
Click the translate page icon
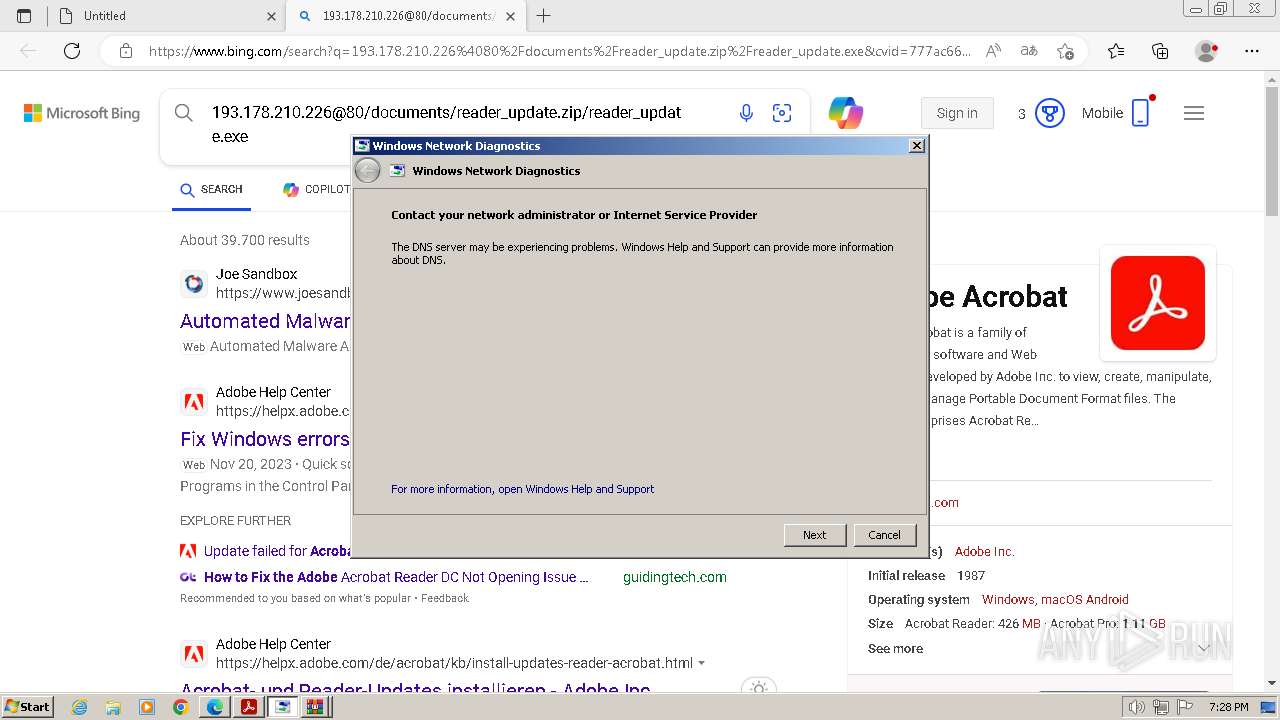1028,51
